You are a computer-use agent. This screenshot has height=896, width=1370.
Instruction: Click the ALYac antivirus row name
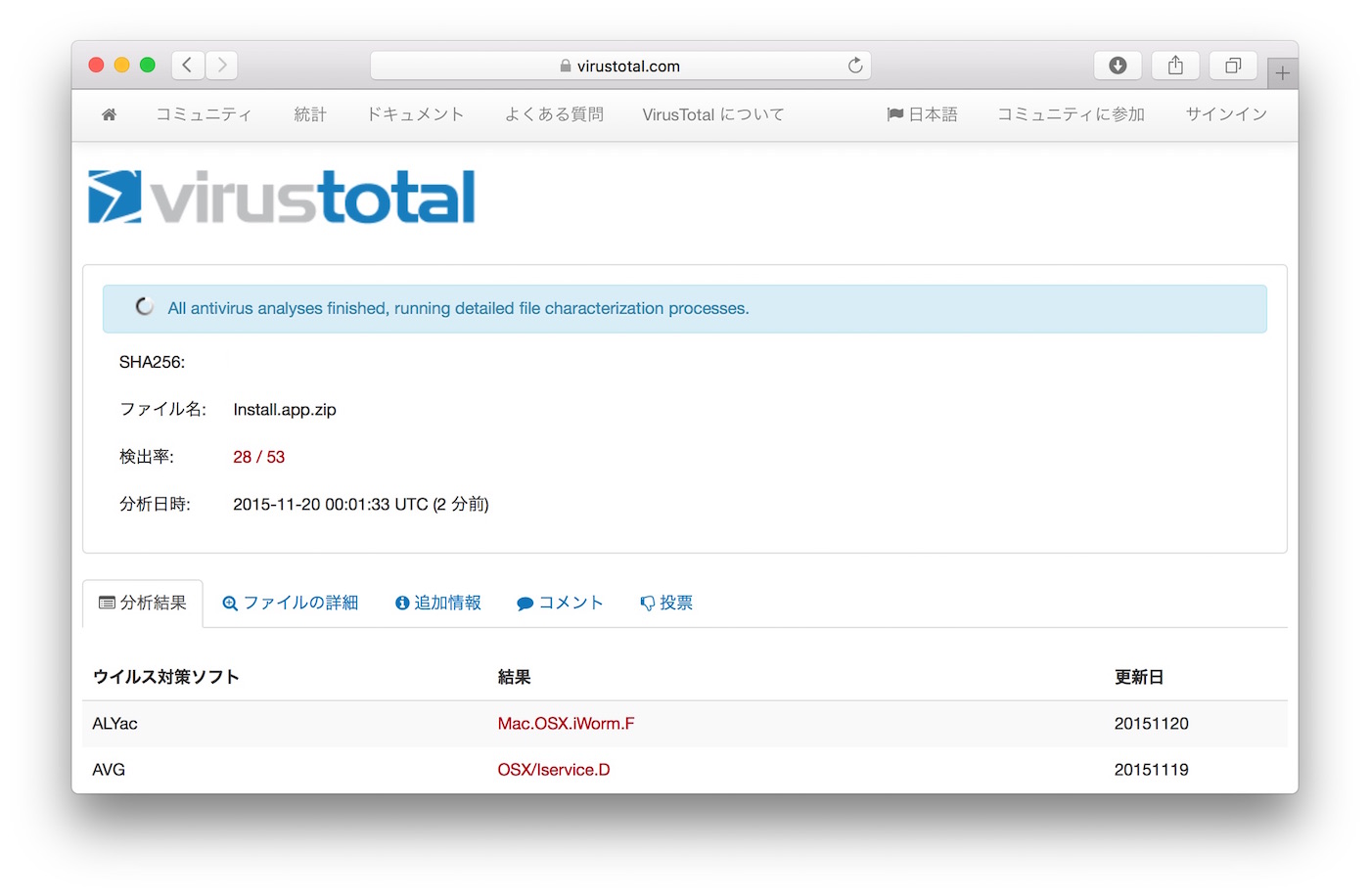[114, 724]
